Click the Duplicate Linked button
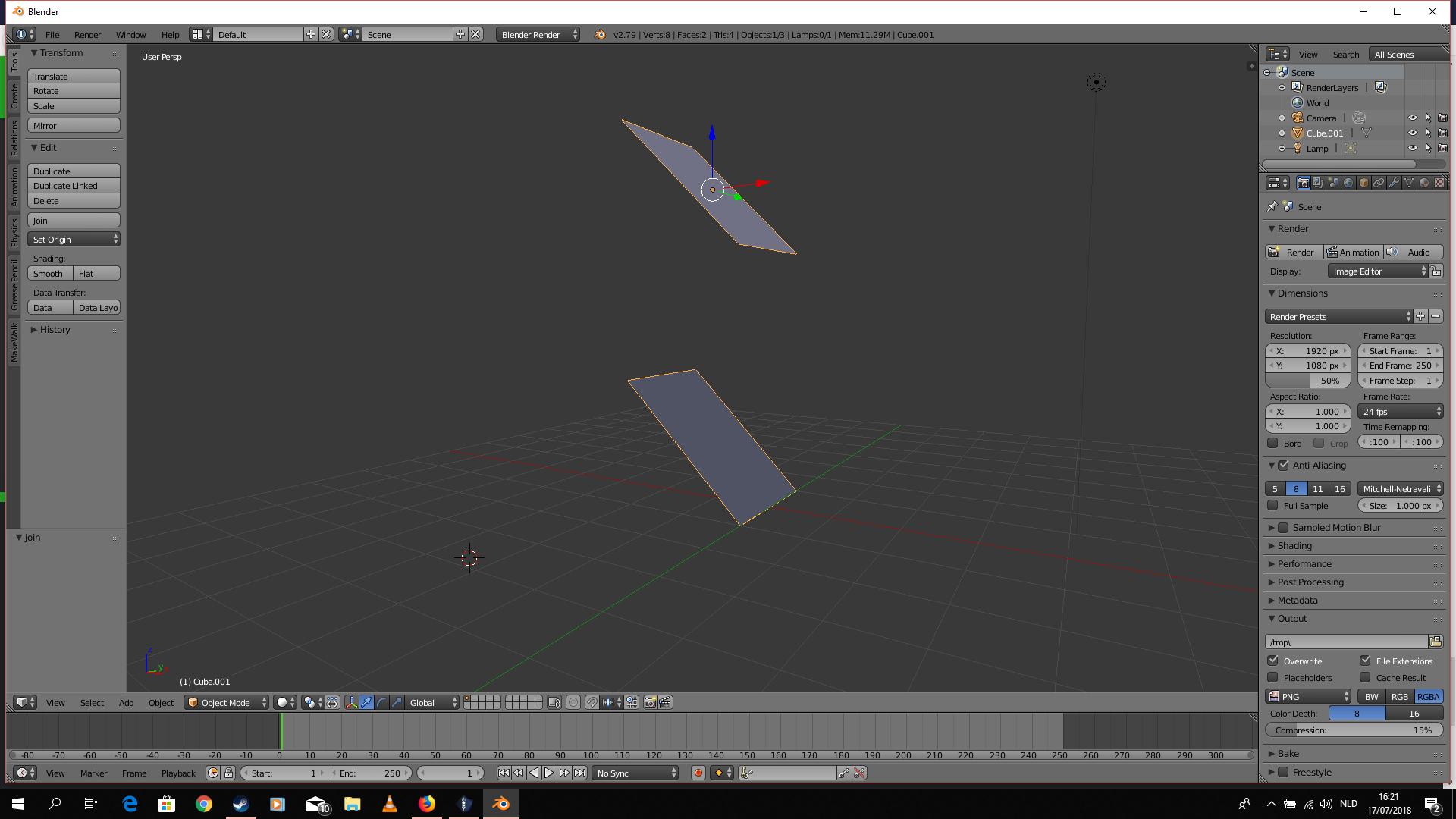 point(74,186)
